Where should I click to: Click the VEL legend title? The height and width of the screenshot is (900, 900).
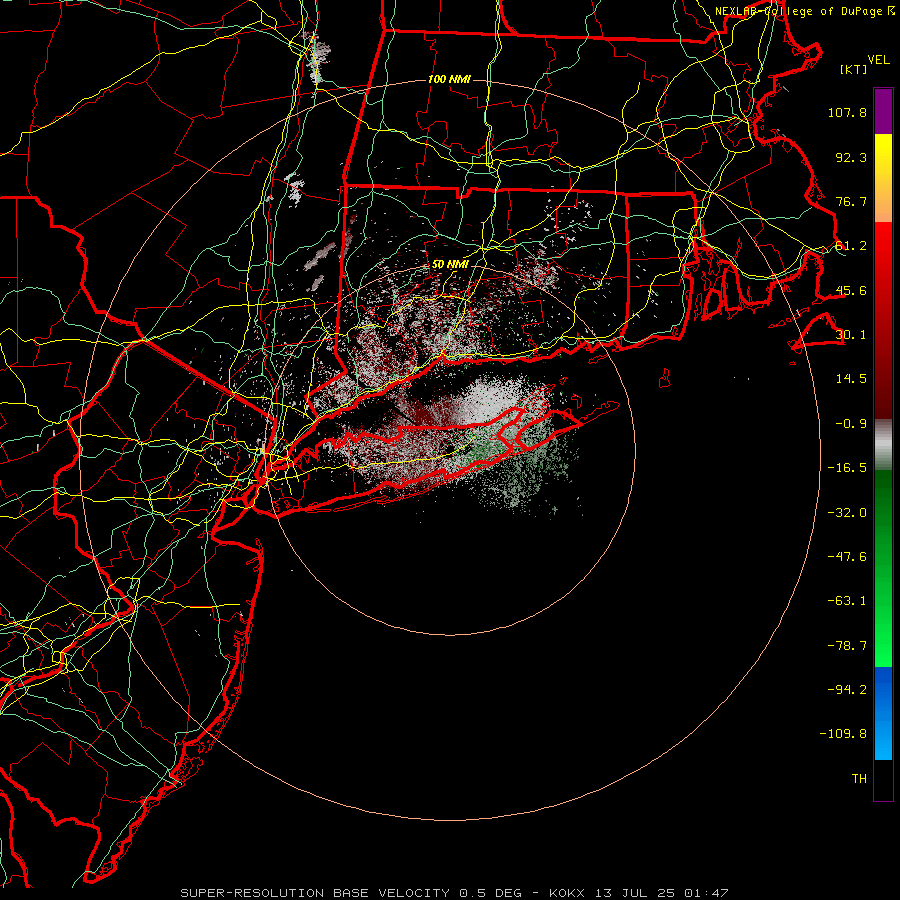coord(879,60)
